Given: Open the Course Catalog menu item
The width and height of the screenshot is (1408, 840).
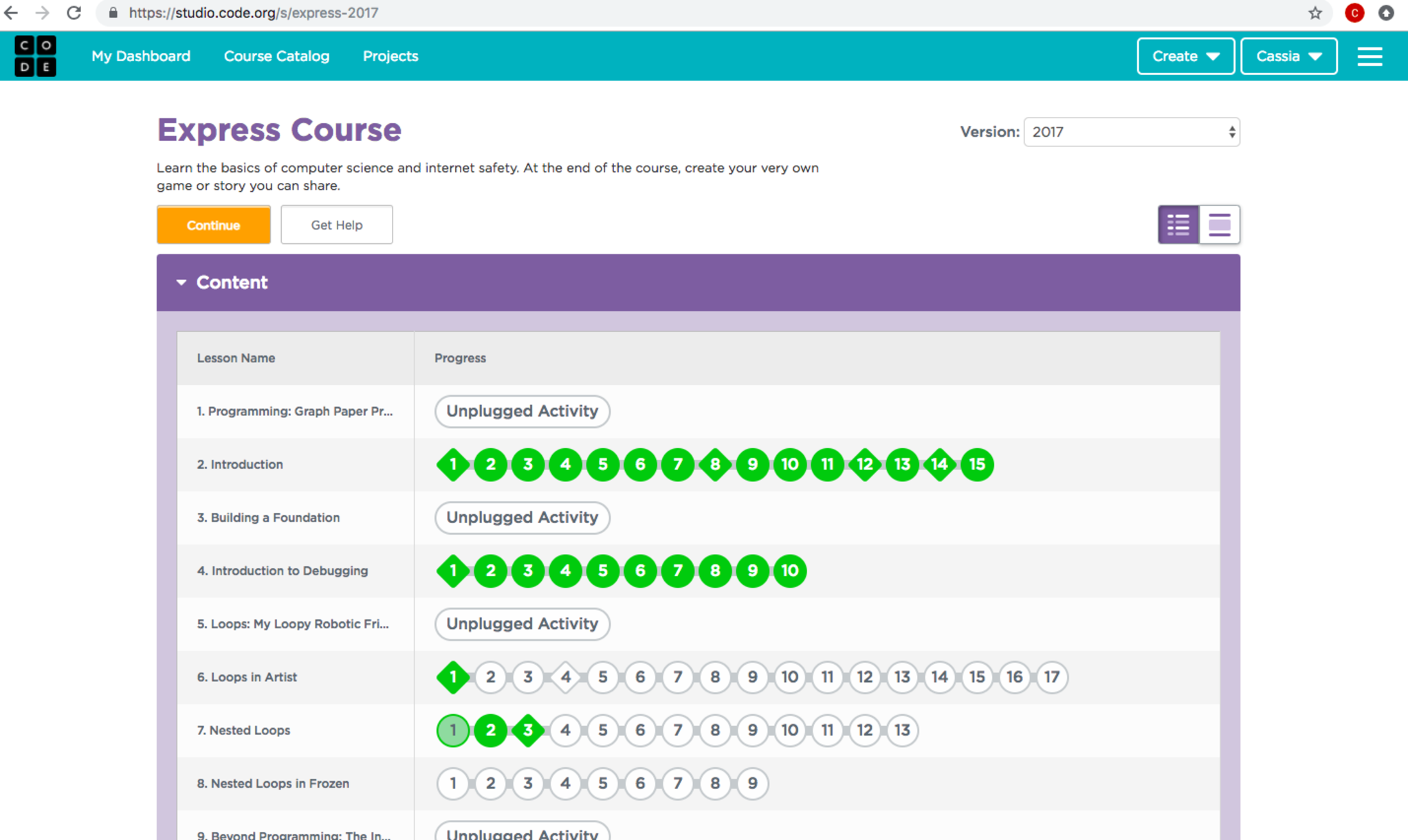Looking at the screenshot, I should click(276, 56).
